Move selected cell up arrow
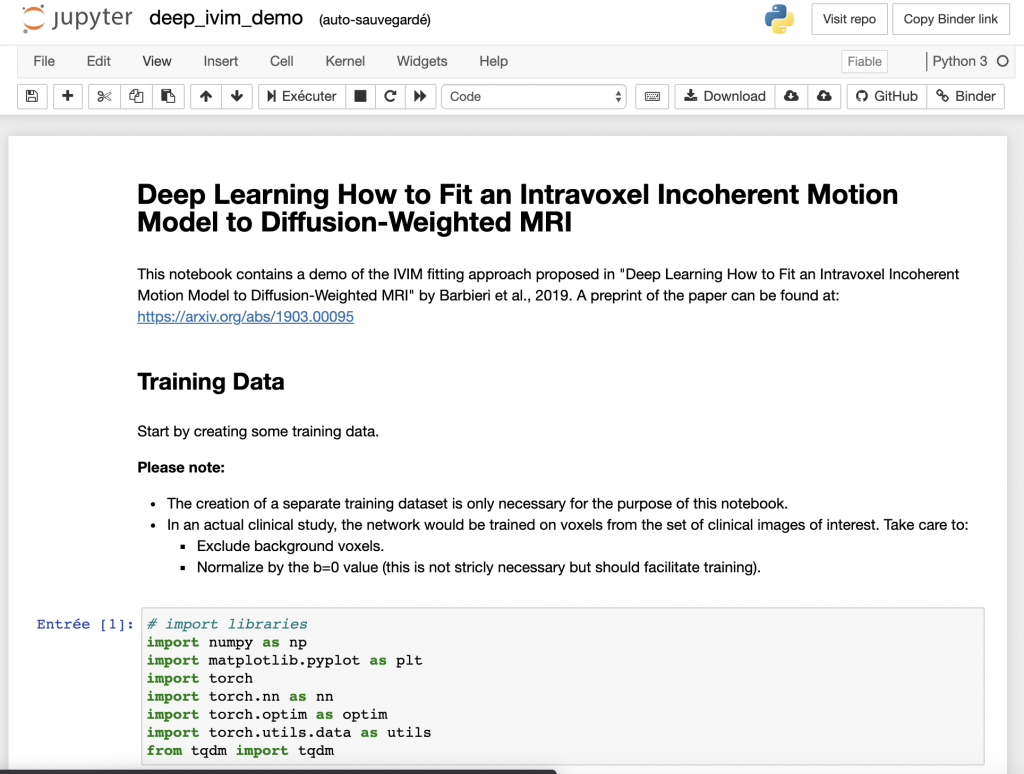This screenshot has height=774, width=1024. 205,96
